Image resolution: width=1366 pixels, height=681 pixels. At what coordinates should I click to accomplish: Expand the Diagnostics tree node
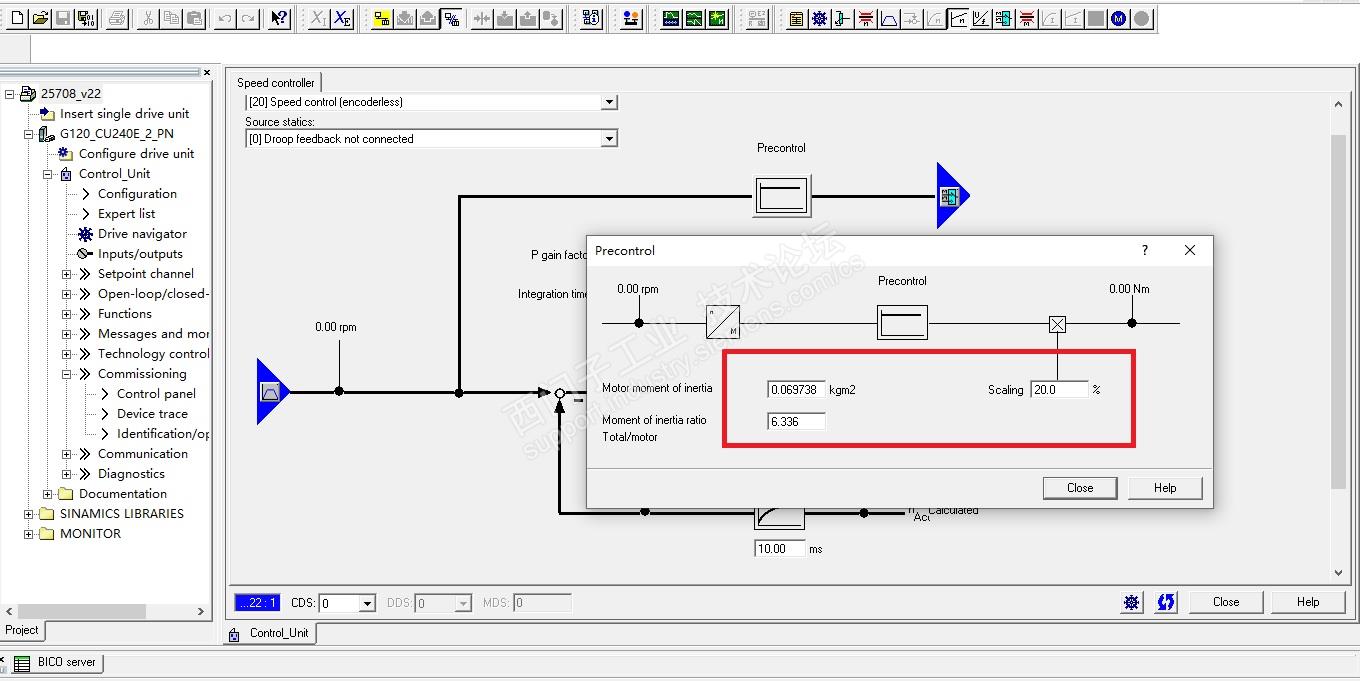point(67,474)
